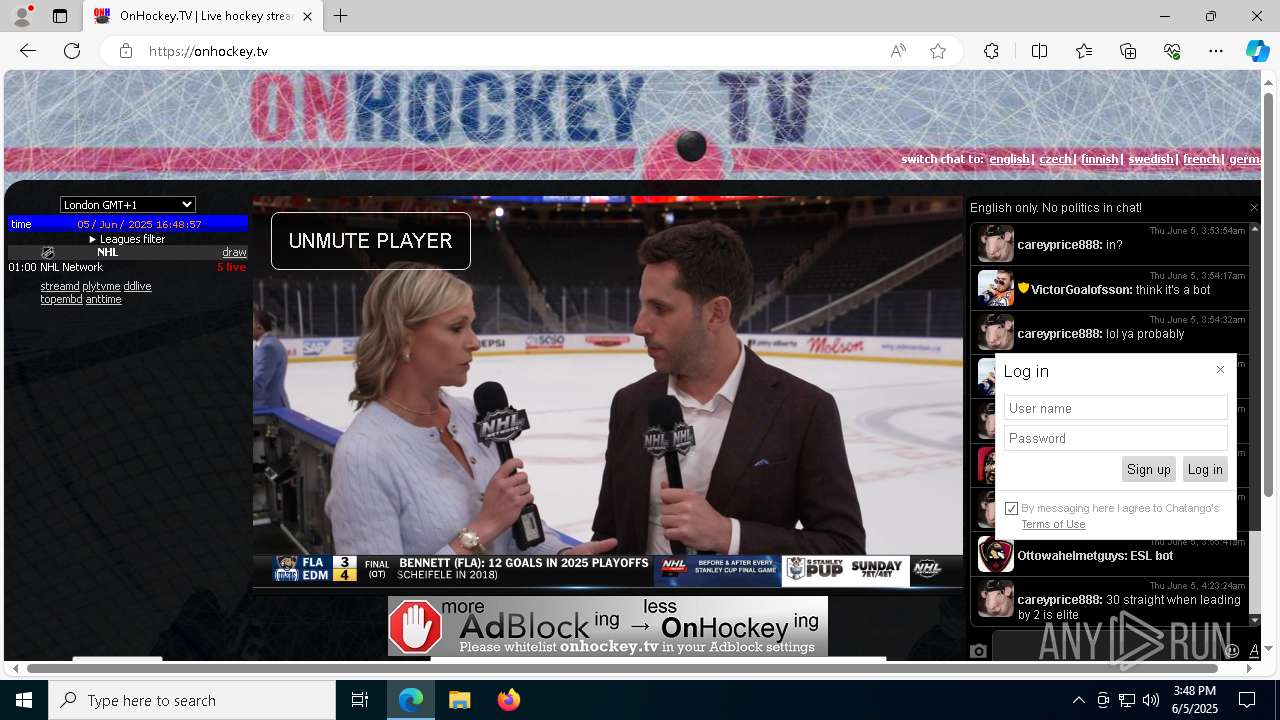
Task: Switch chat to english
Action: [1009, 159]
